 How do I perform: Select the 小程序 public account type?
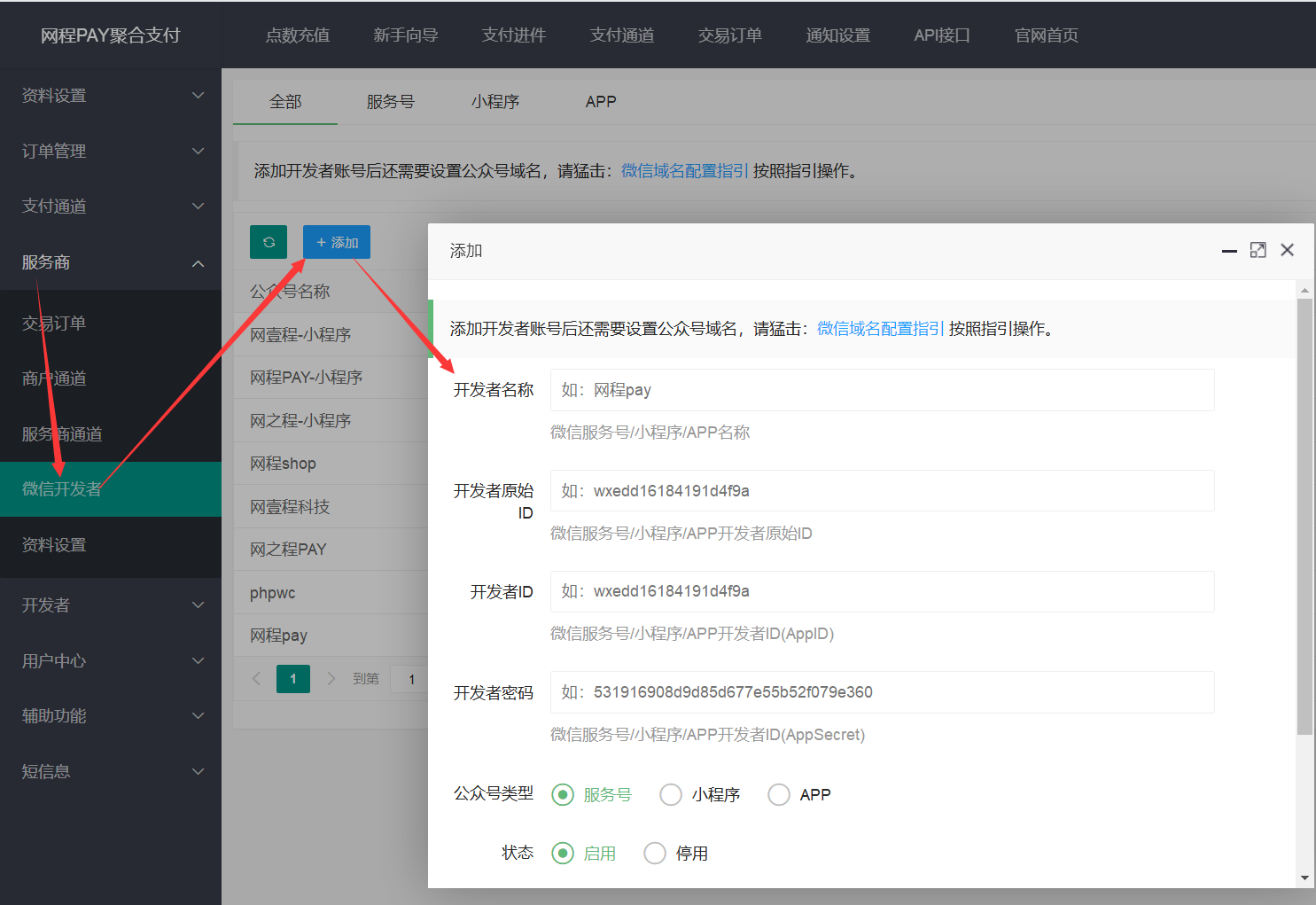671,794
